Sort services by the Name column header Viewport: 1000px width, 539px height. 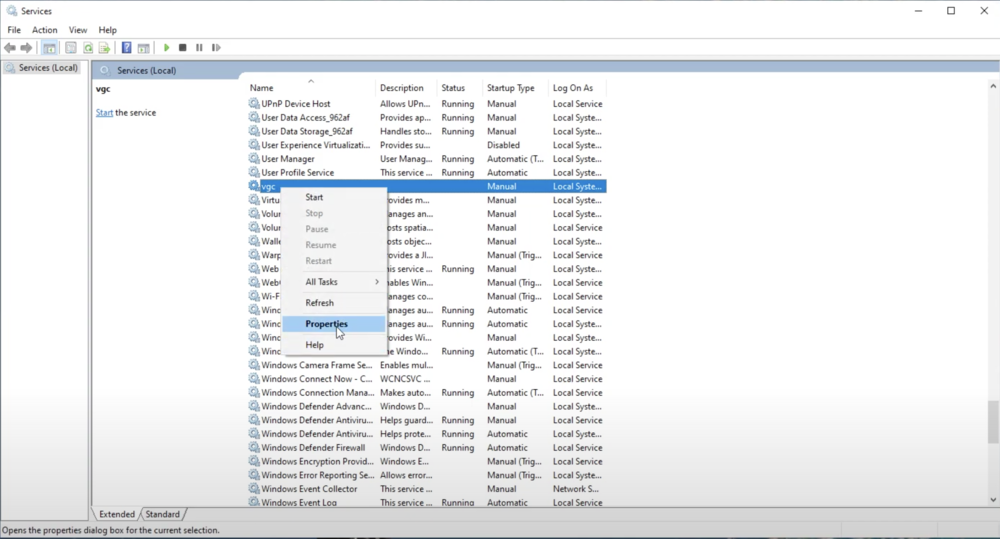pyautogui.click(x=262, y=88)
